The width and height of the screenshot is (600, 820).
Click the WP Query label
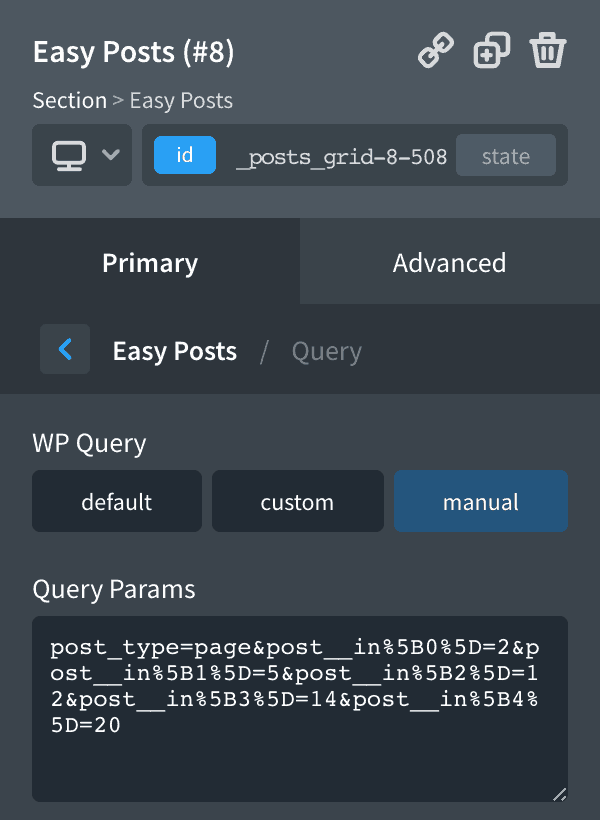pyautogui.click(x=89, y=443)
